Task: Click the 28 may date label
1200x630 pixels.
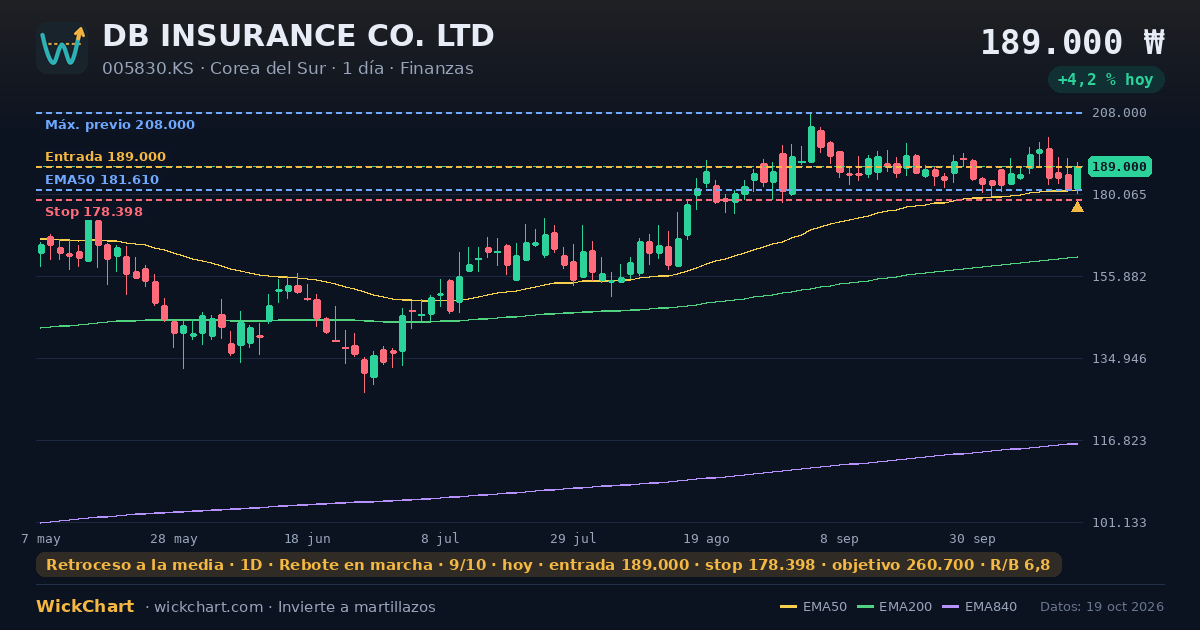Action: 174,538
